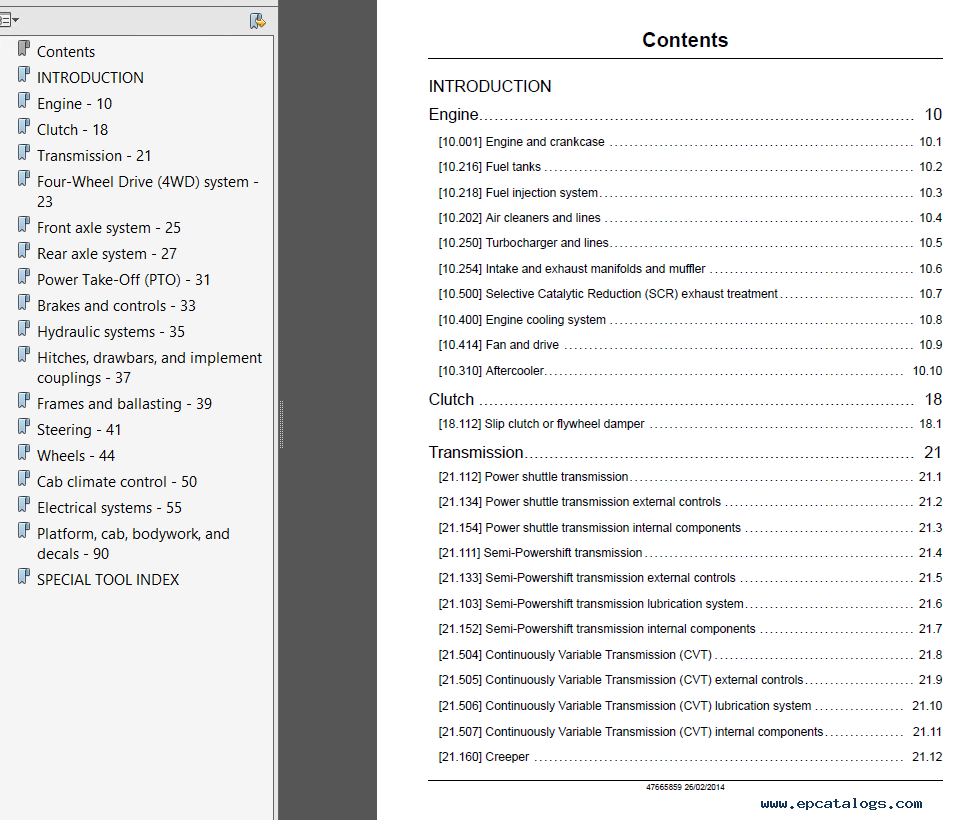Click bookmark icon beside SPECIAL TOOL INDEX

[x=24, y=577]
